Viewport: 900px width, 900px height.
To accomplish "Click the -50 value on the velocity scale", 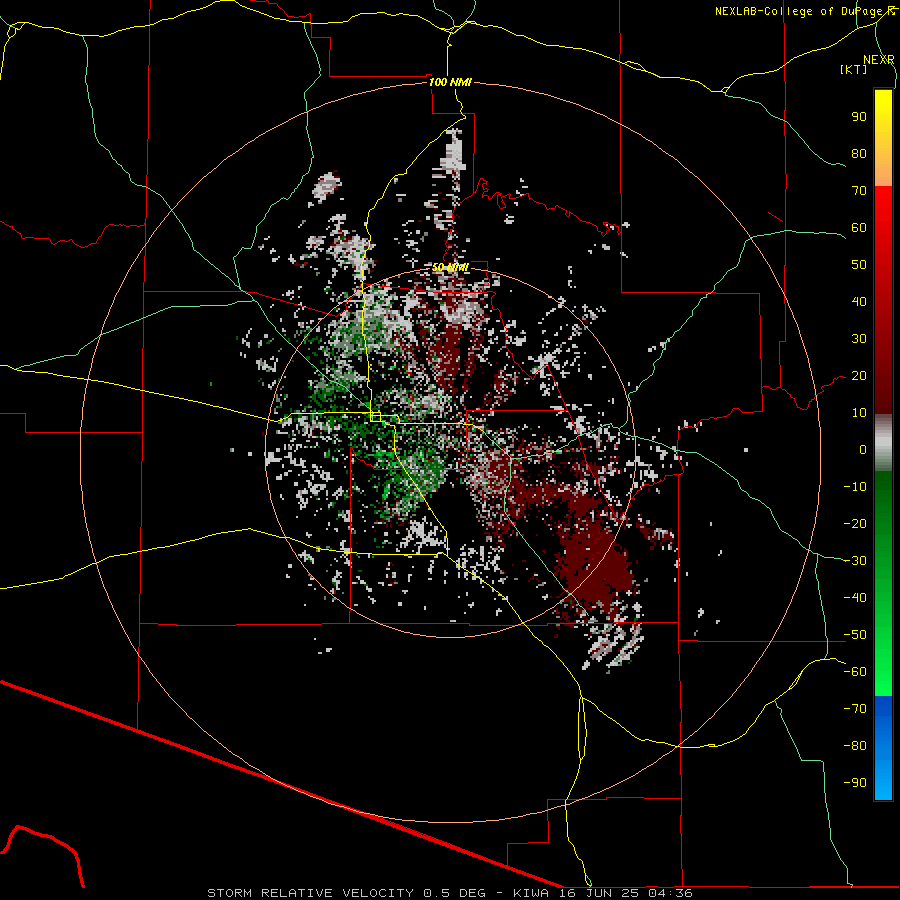I will (x=855, y=635).
